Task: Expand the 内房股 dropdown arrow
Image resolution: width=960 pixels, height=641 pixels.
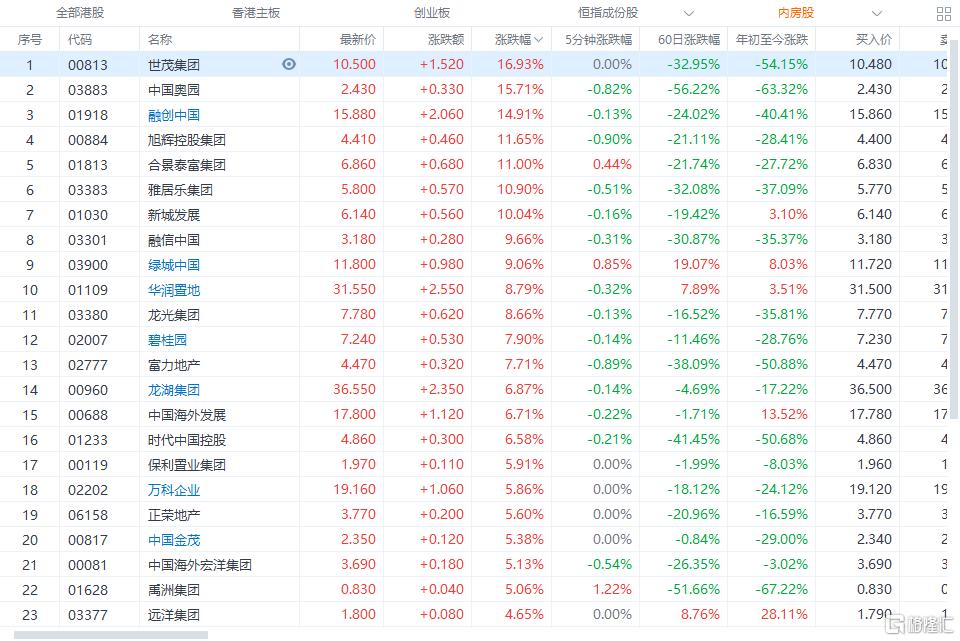Action: point(877,13)
